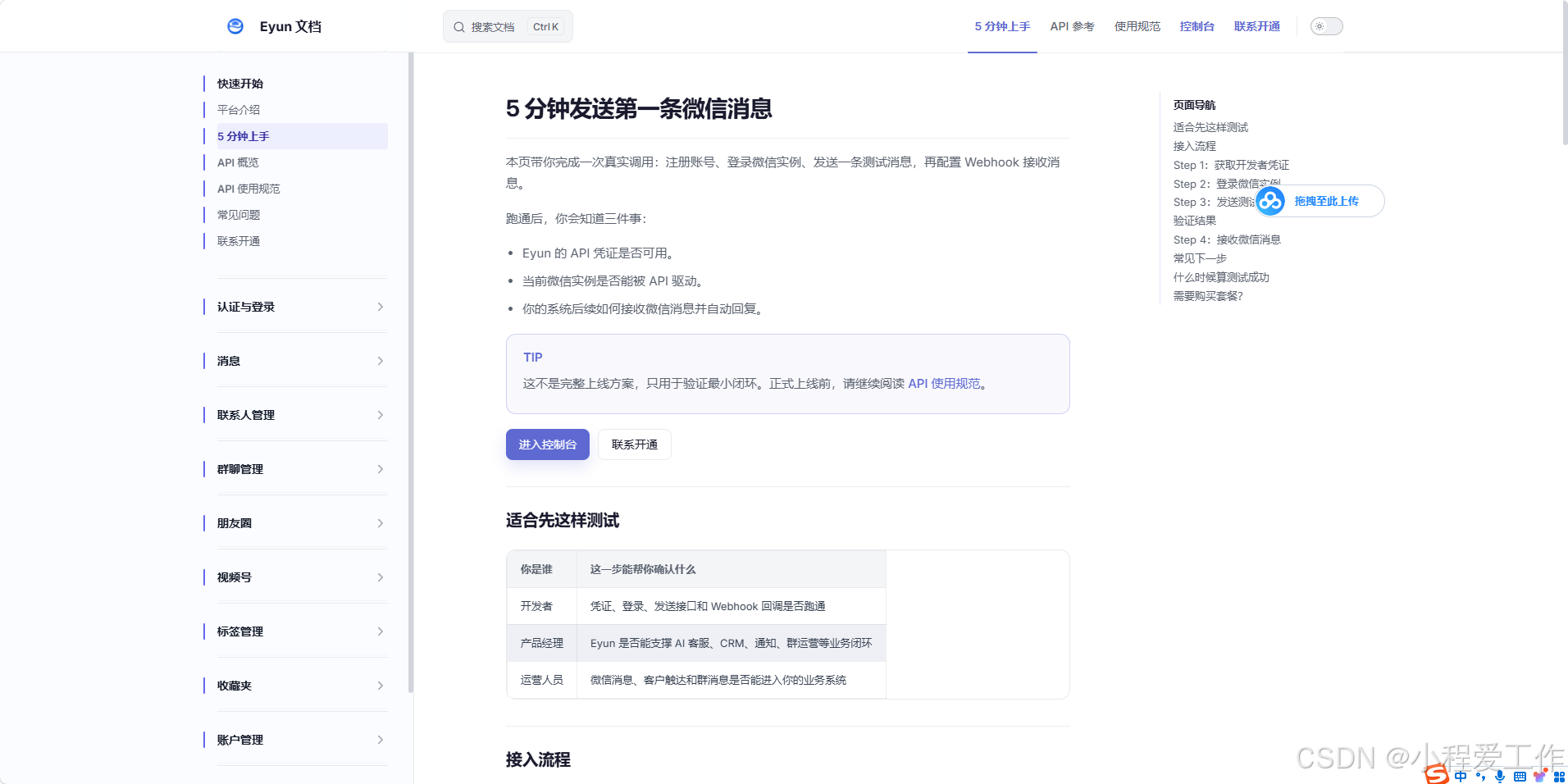
Task: Open API 使用规范 in the left sidebar
Action: point(248,189)
